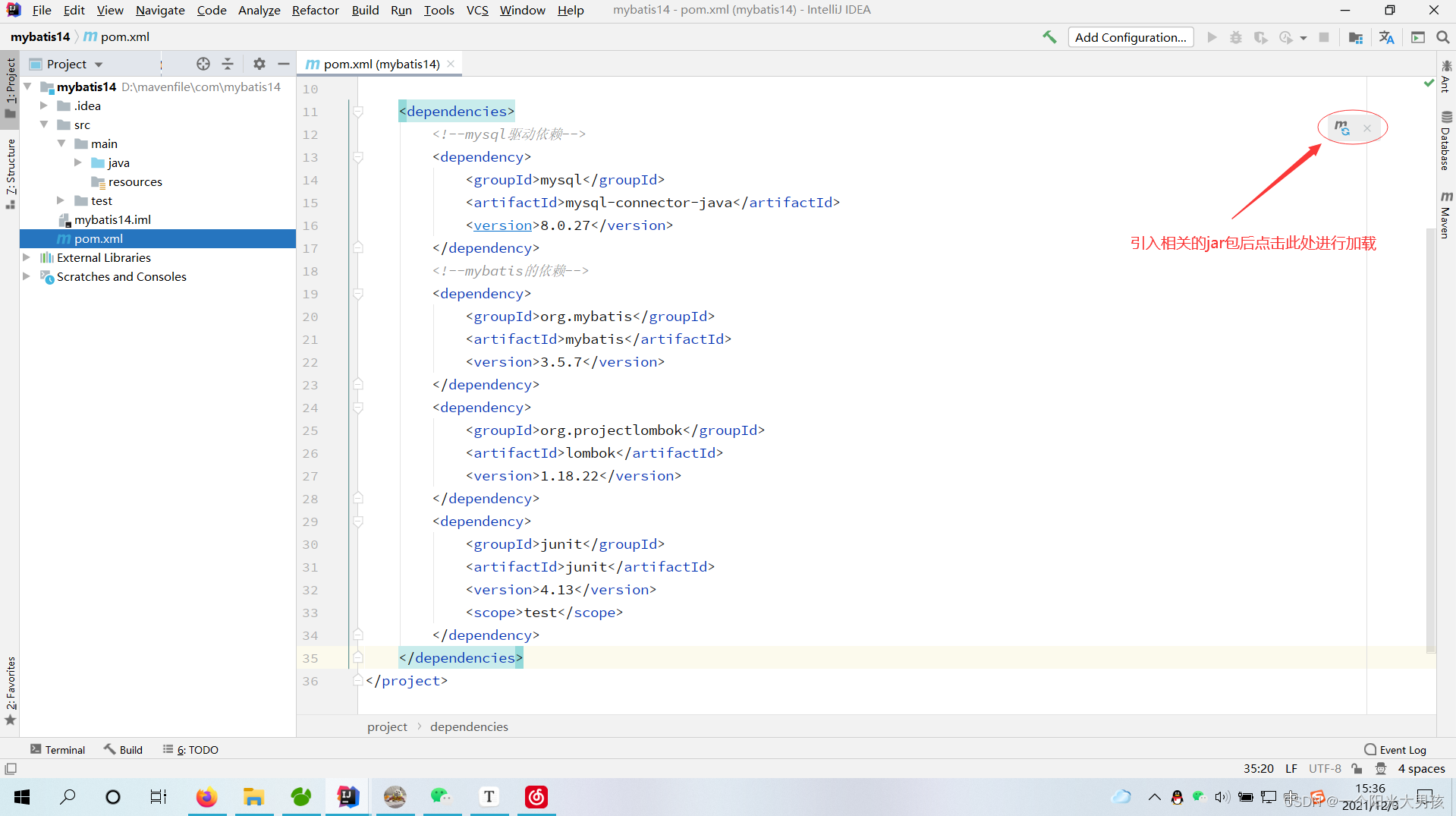Open the Maven tool window on right
This screenshot has height=816, width=1456.
point(1445,216)
